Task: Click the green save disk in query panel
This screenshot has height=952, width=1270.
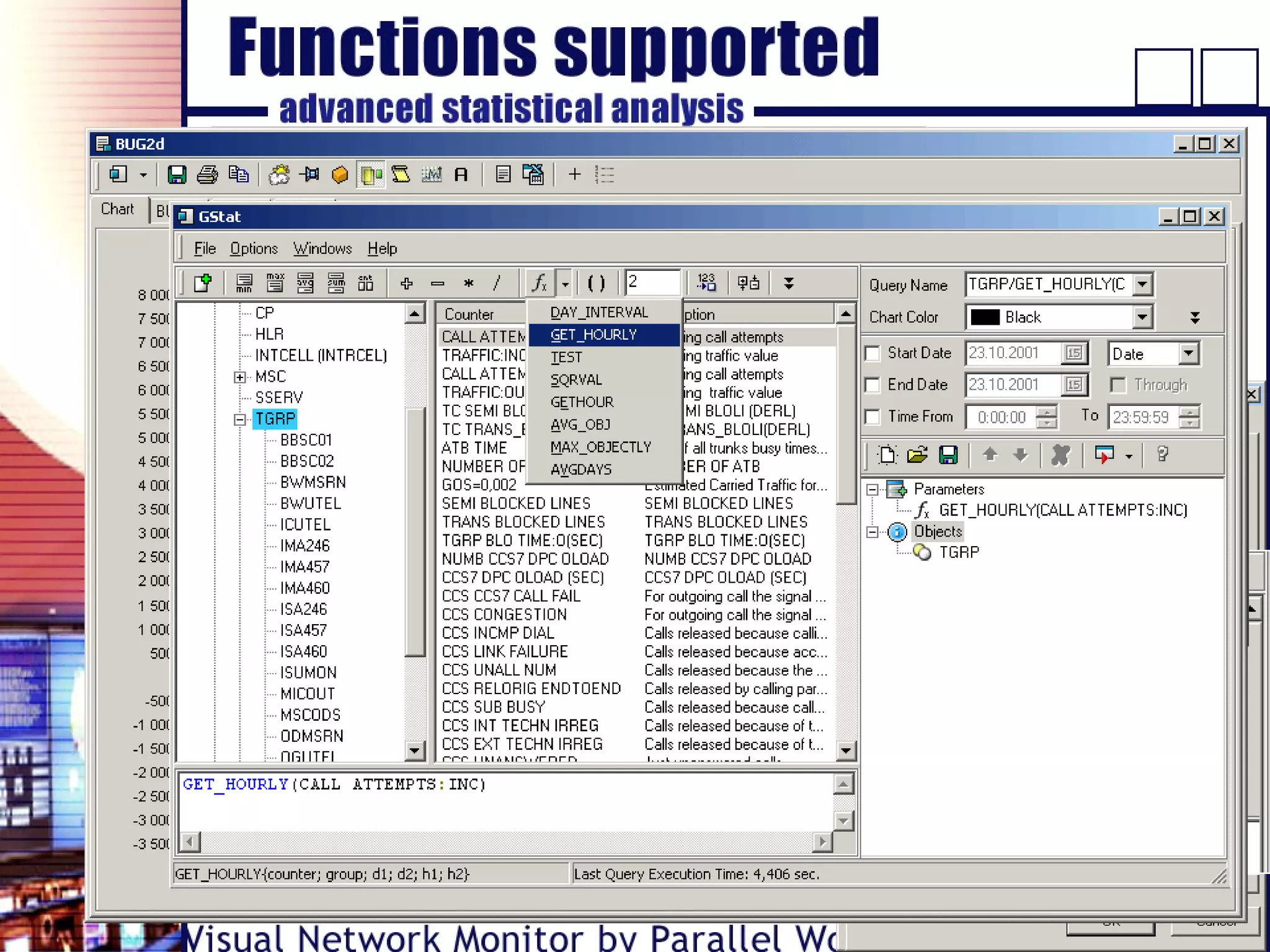Action: 948,456
